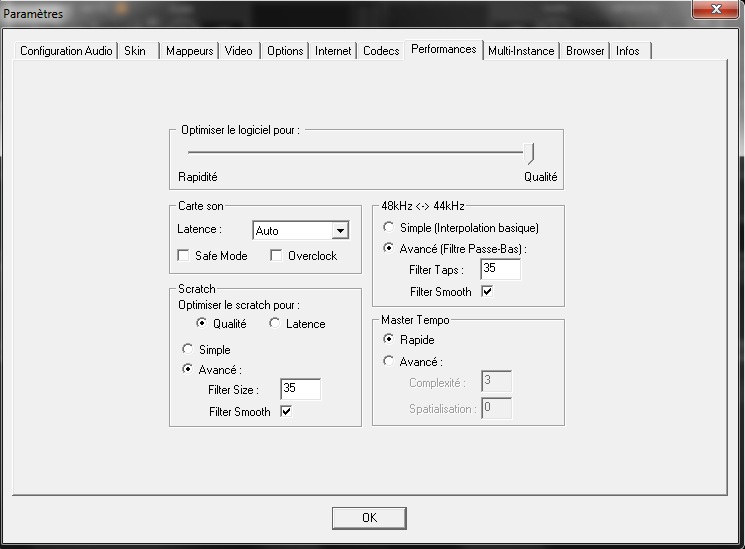
Task: Uncheck Filter Smooth under 48kHz section
Action: (x=487, y=292)
